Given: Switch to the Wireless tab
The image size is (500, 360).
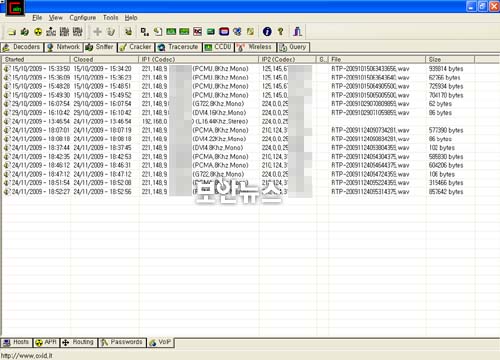Looking at the screenshot, I should click(256, 47).
